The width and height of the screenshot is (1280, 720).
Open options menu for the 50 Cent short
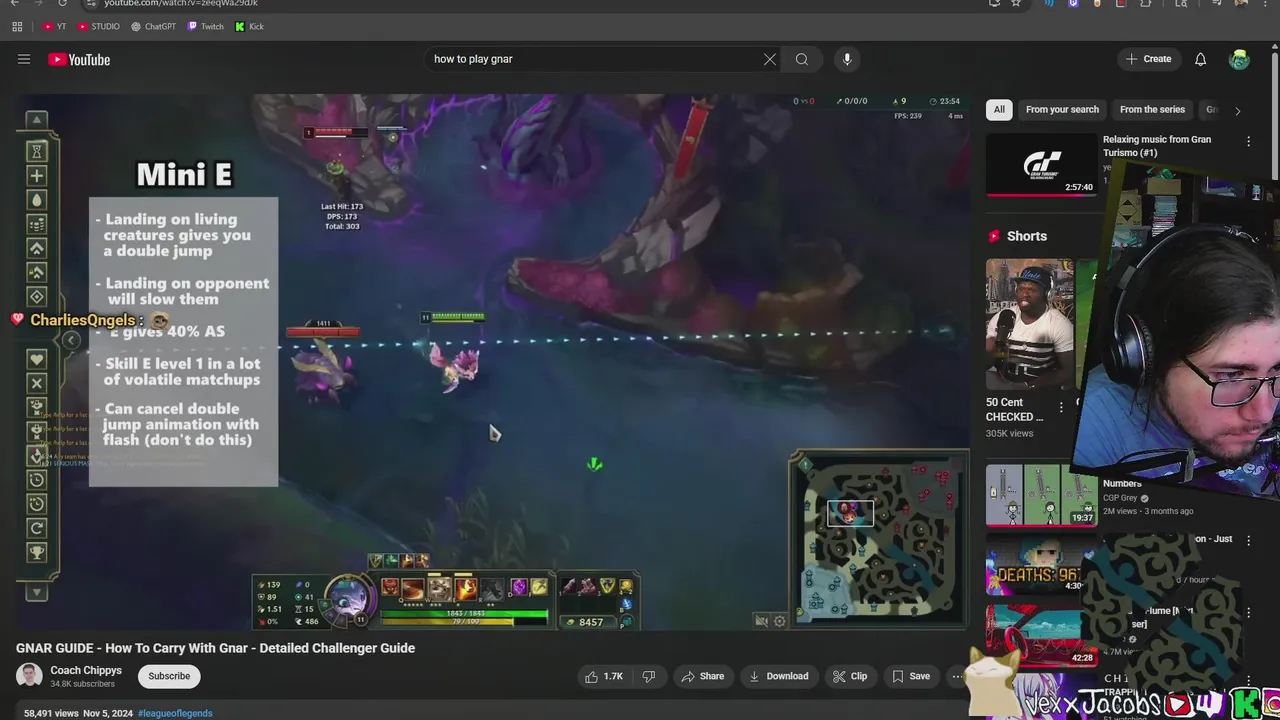tap(1061, 408)
